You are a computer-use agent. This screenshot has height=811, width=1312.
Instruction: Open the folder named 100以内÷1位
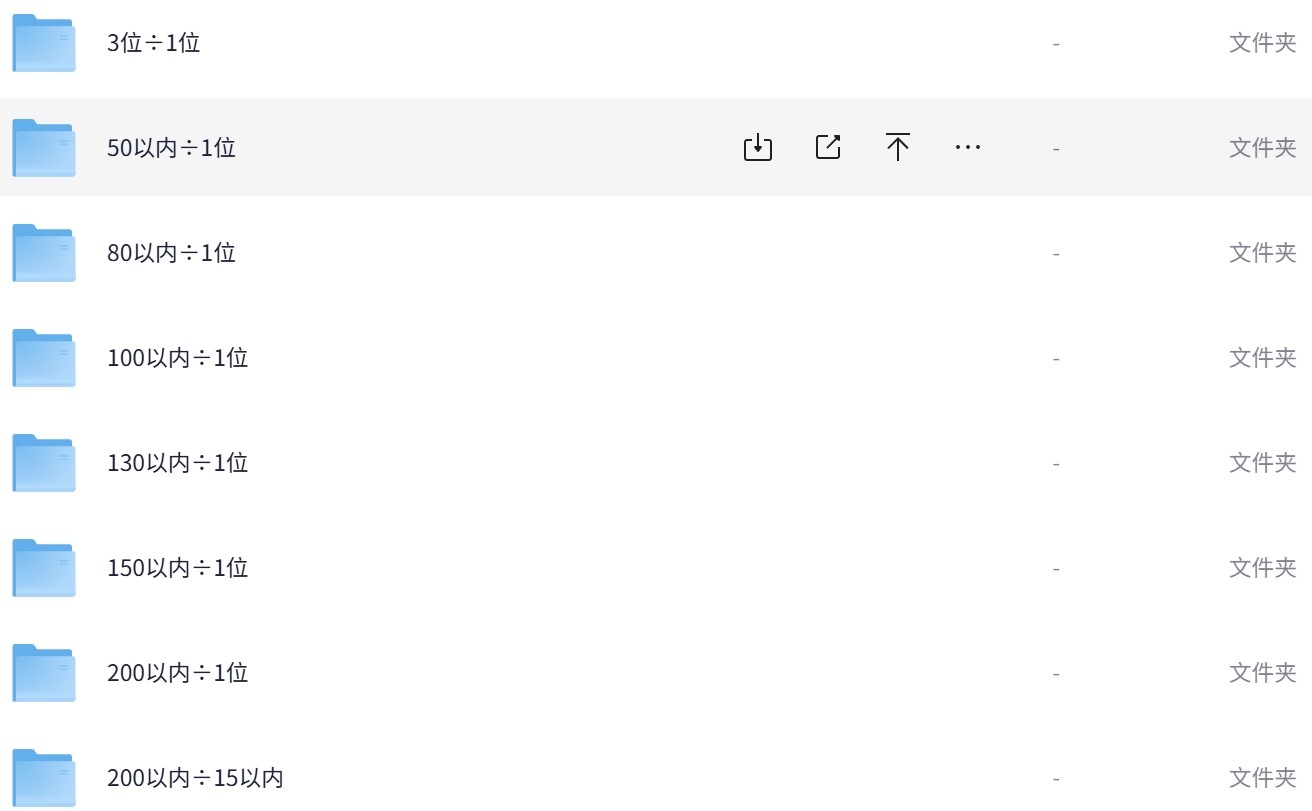(178, 358)
